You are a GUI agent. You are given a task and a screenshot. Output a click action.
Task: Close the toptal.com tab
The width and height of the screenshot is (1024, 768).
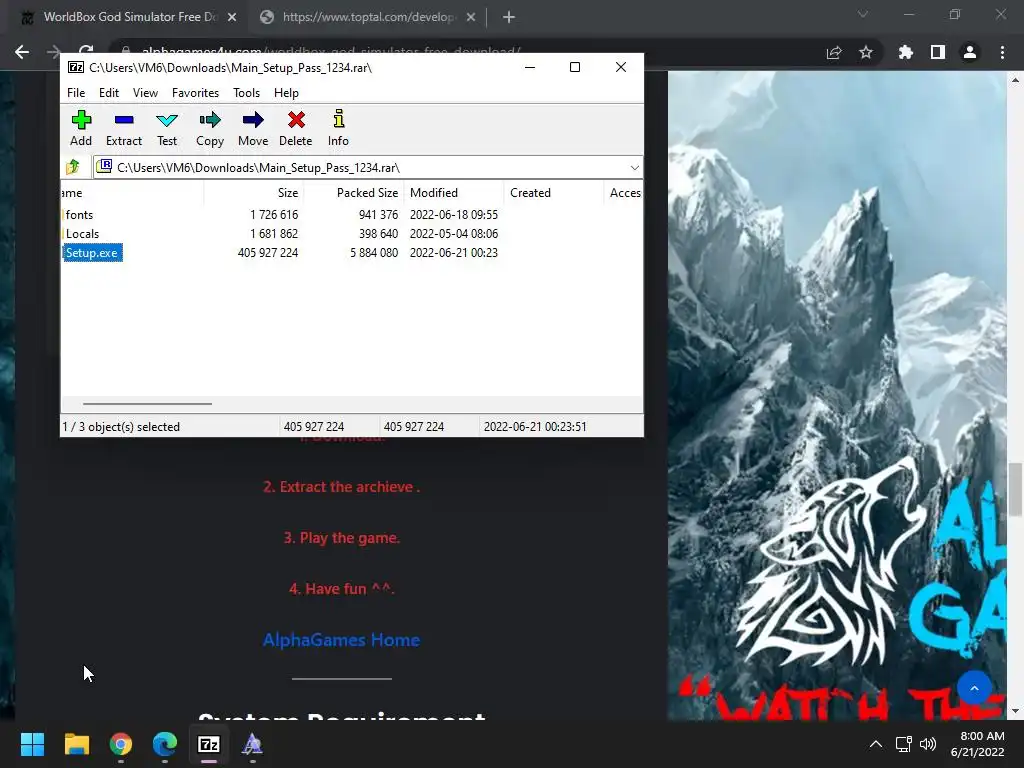471,18
